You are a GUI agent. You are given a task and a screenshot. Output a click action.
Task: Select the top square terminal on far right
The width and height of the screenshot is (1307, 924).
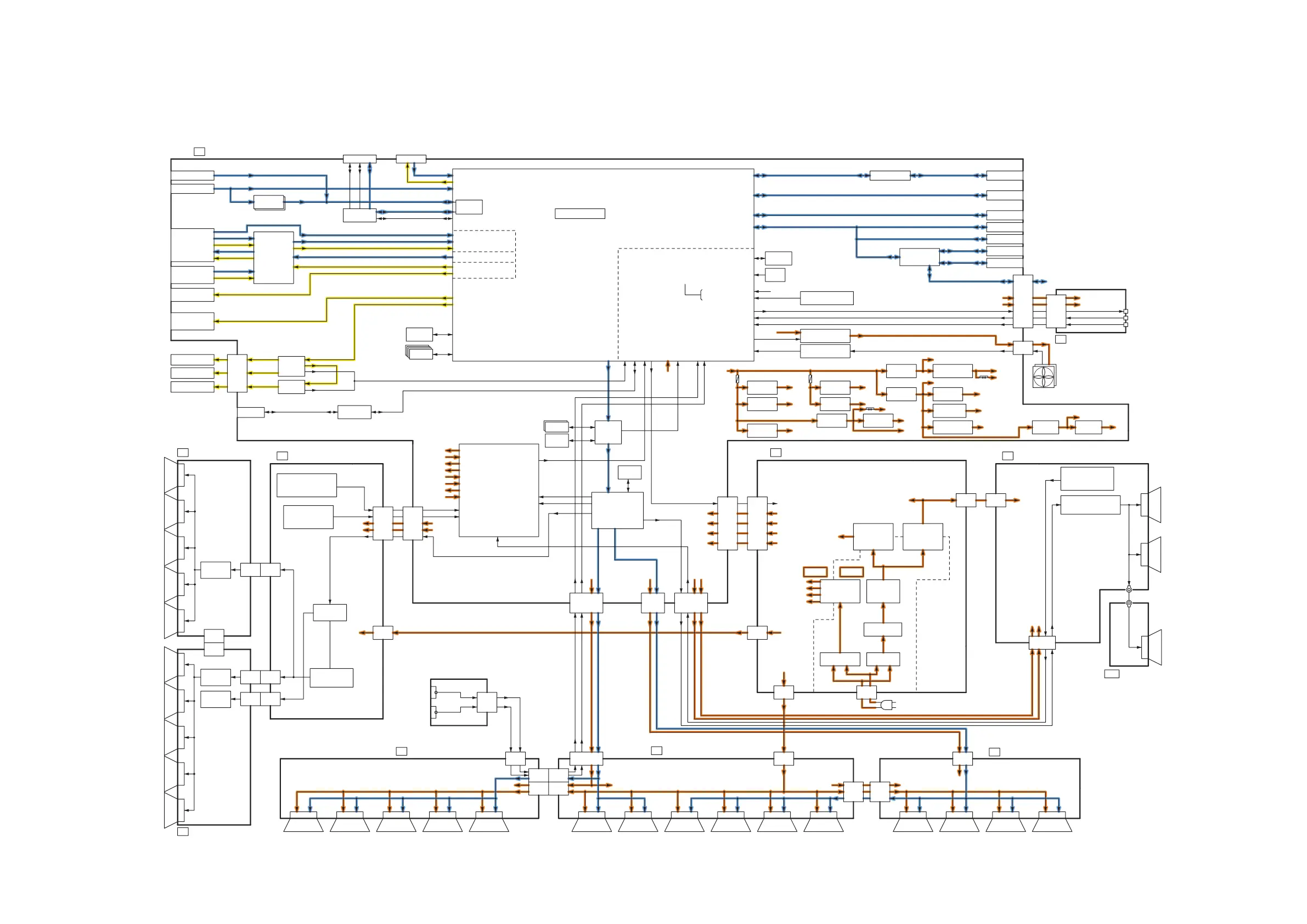coord(1125,312)
